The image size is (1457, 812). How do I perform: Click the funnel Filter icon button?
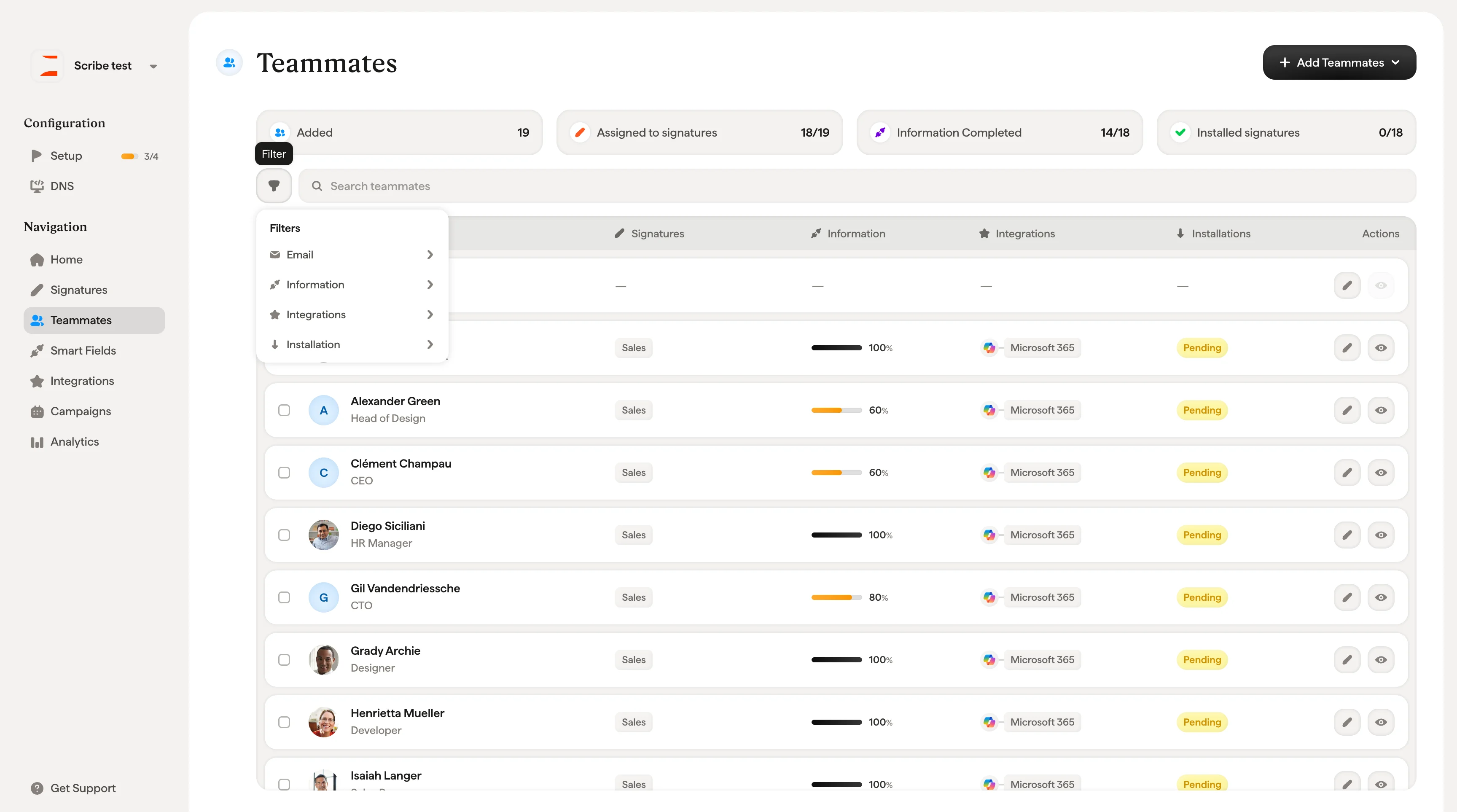[x=274, y=186]
